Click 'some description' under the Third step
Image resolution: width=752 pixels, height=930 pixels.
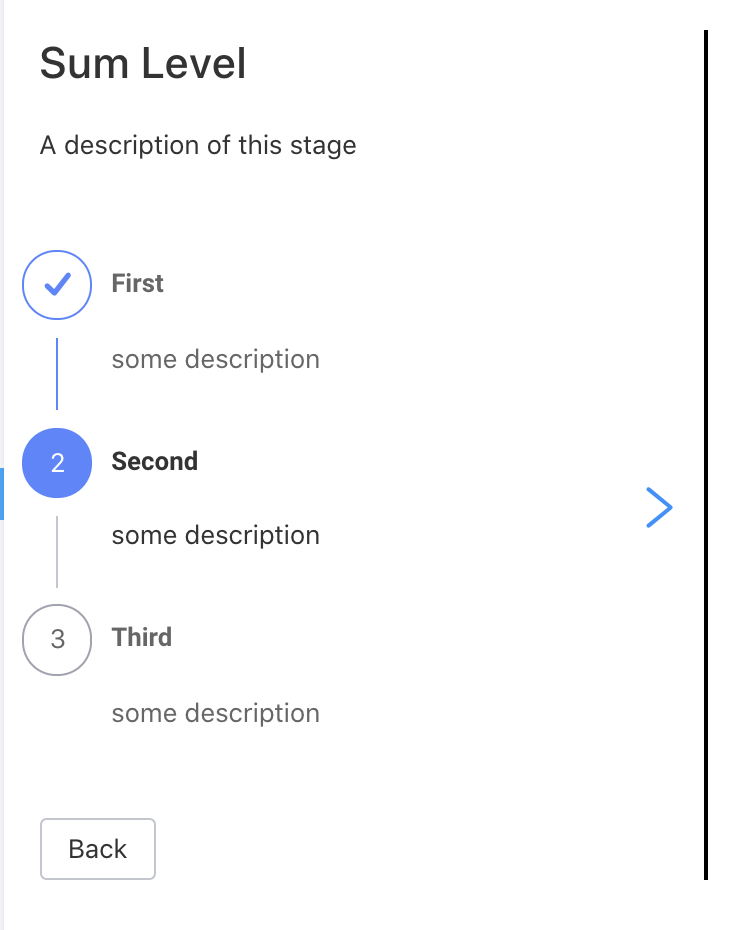(216, 713)
